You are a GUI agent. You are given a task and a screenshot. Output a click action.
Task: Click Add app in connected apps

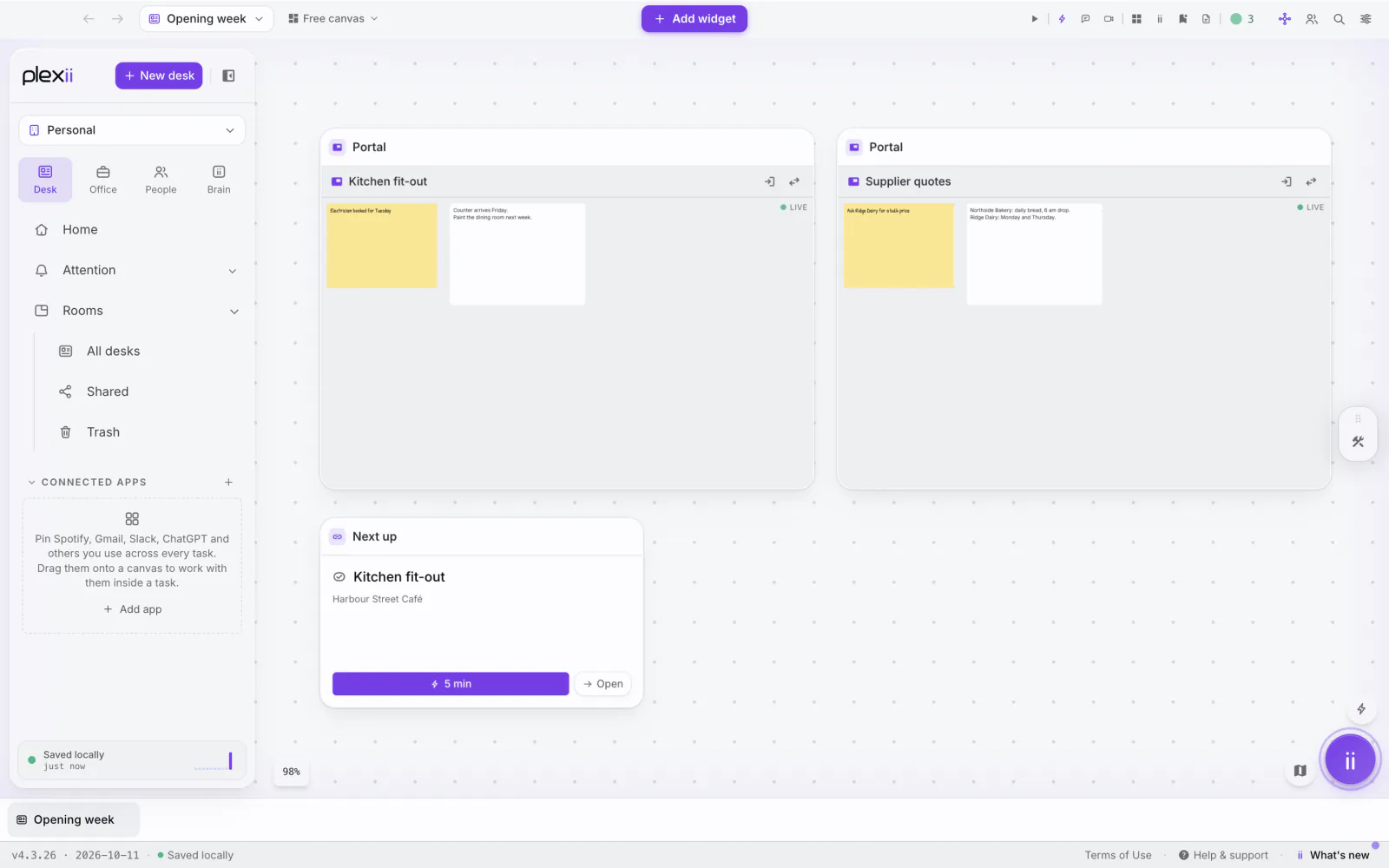click(132, 609)
